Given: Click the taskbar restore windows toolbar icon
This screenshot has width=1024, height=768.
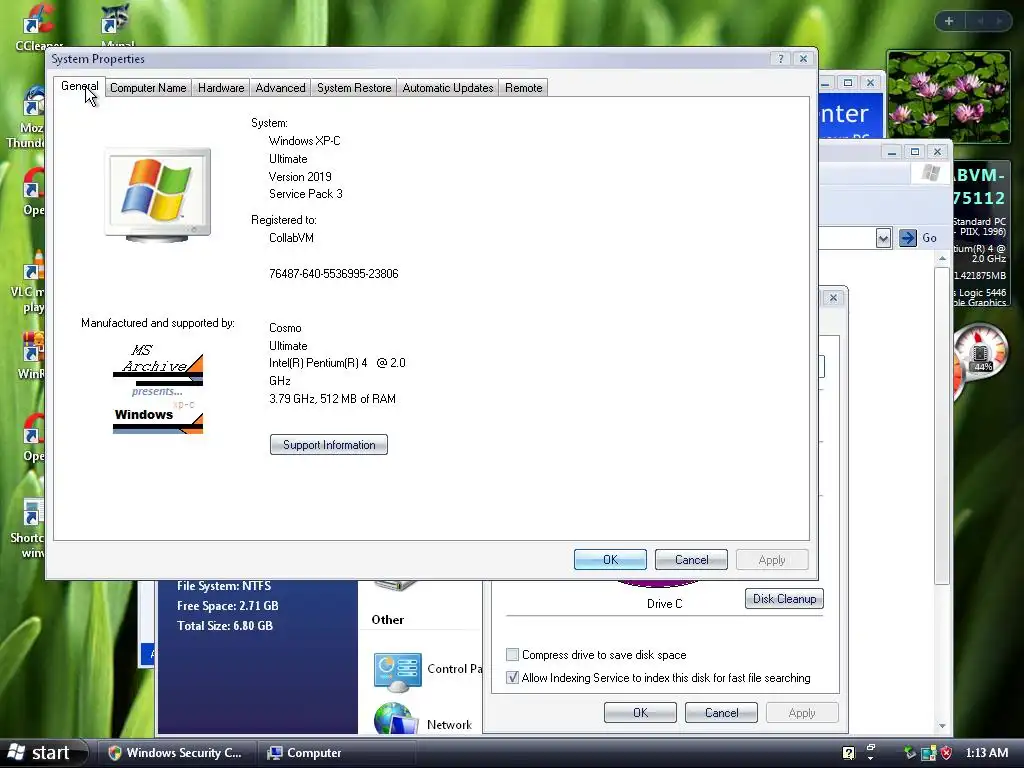Looking at the screenshot, I should tap(871, 748).
